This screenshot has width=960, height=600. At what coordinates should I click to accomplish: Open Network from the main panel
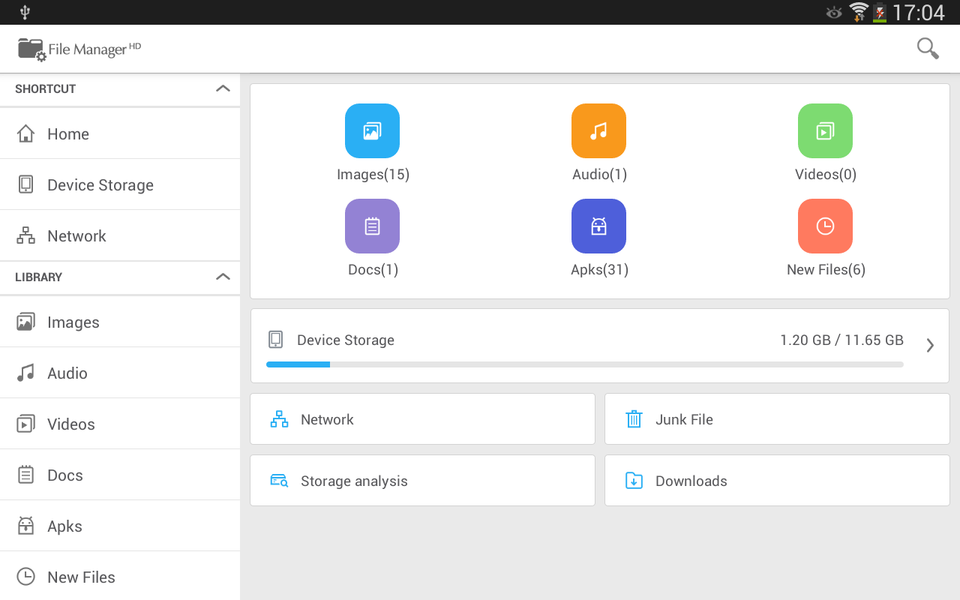click(x=421, y=418)
